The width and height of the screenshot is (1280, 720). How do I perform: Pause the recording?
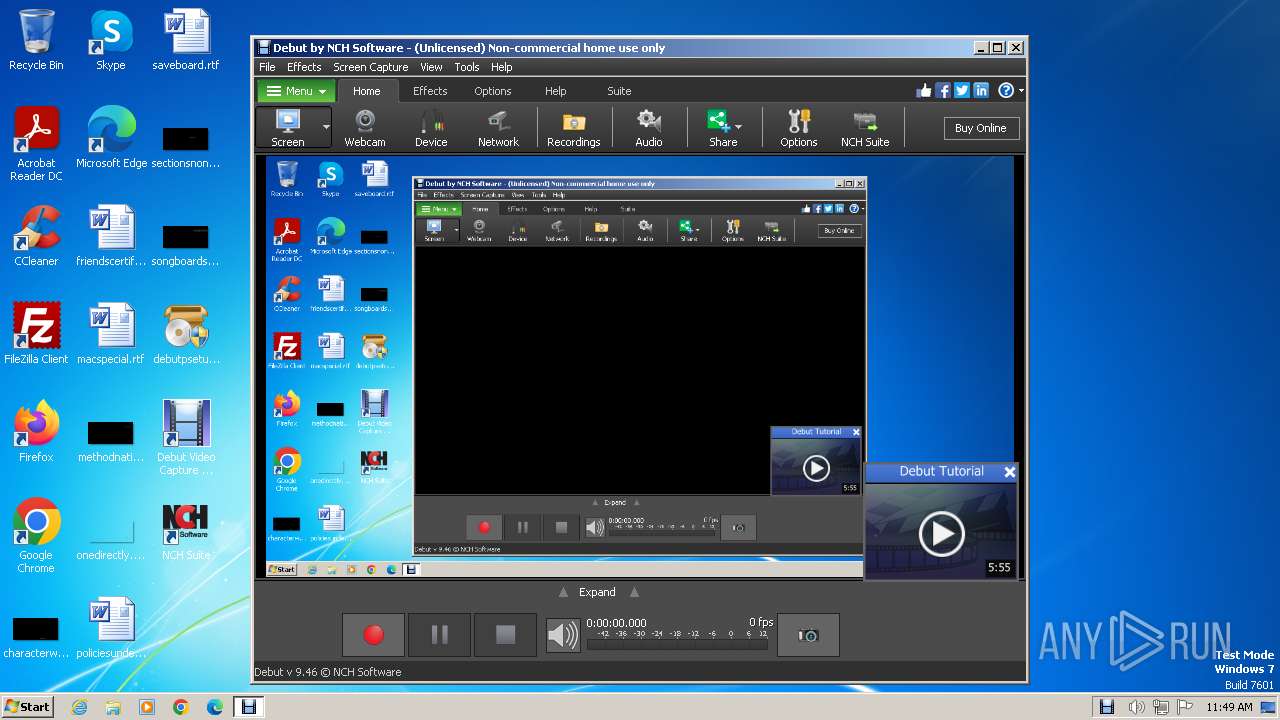(x=439, y=635)
